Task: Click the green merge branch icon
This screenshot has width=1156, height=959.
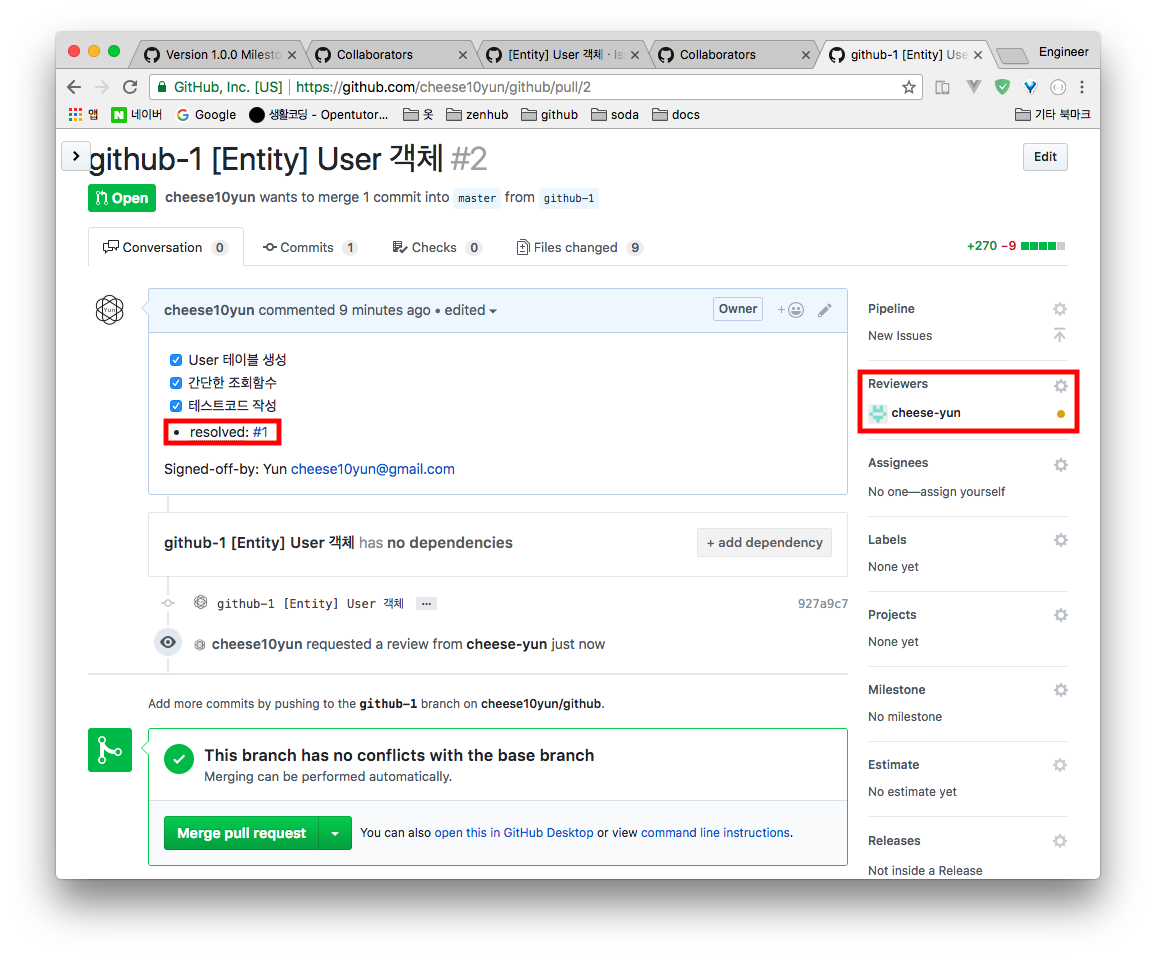Action: click(x=110, y=750)
